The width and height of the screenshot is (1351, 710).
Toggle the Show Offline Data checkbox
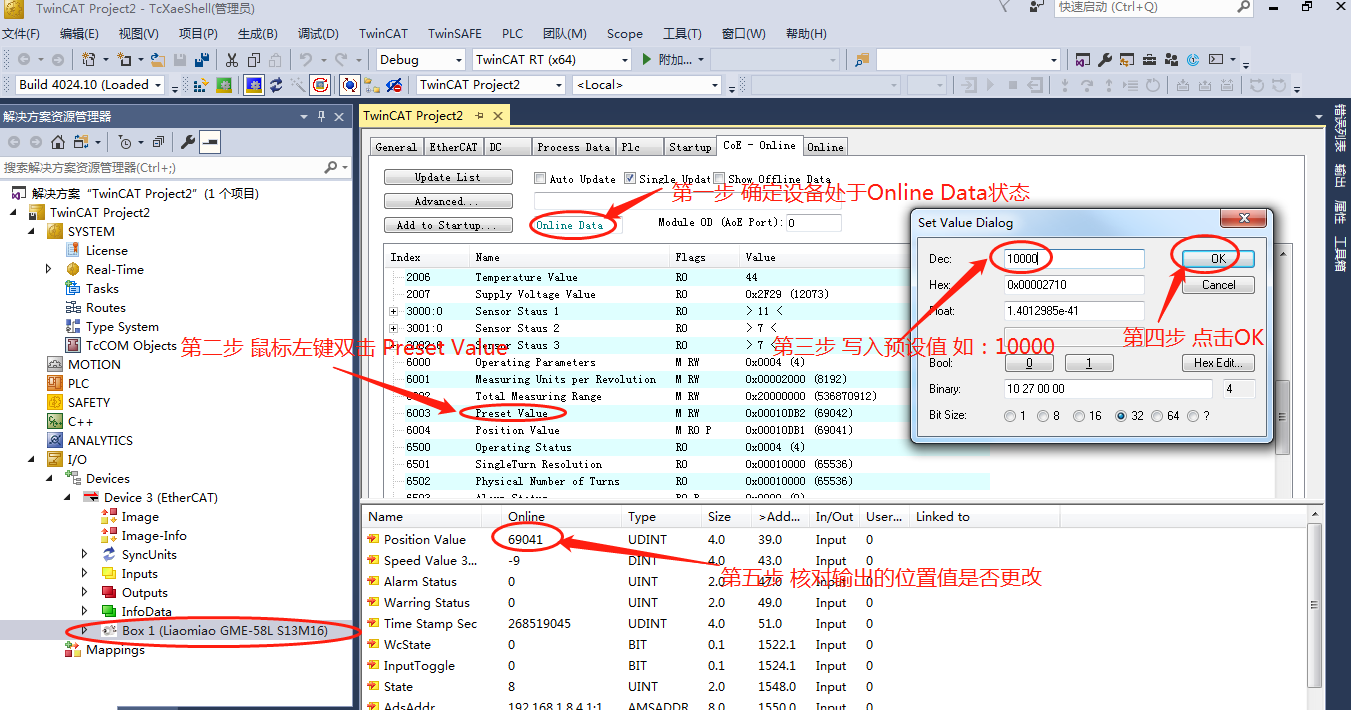point(719,179)
